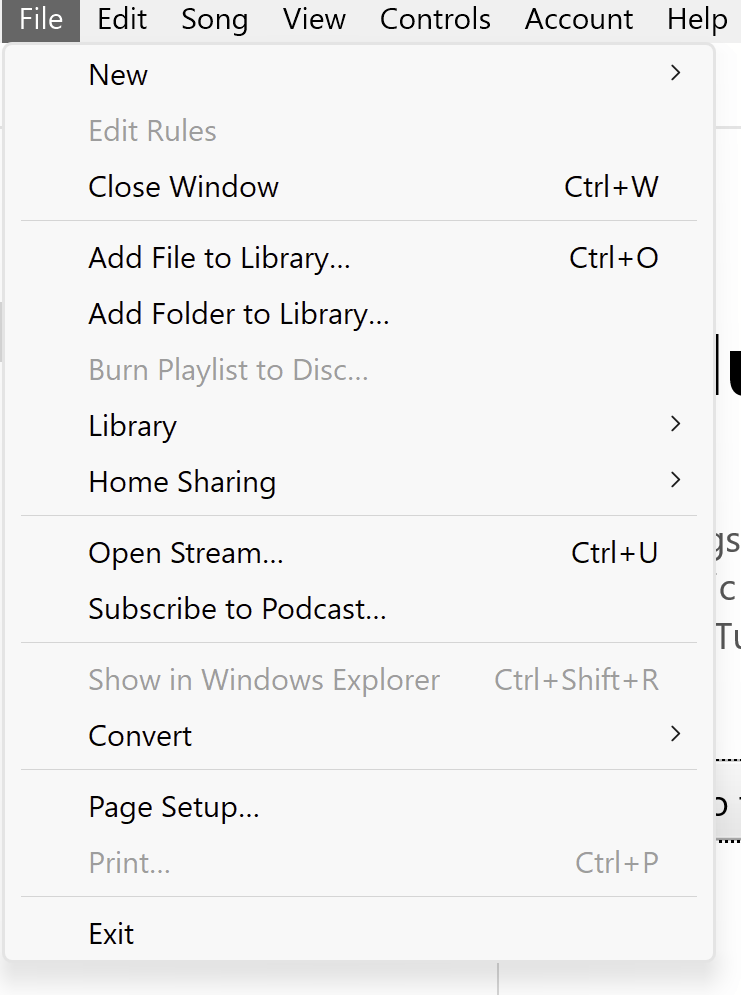Open the Help menu
This screenshot has height=995, width=741.
click(x=697, y=19)
